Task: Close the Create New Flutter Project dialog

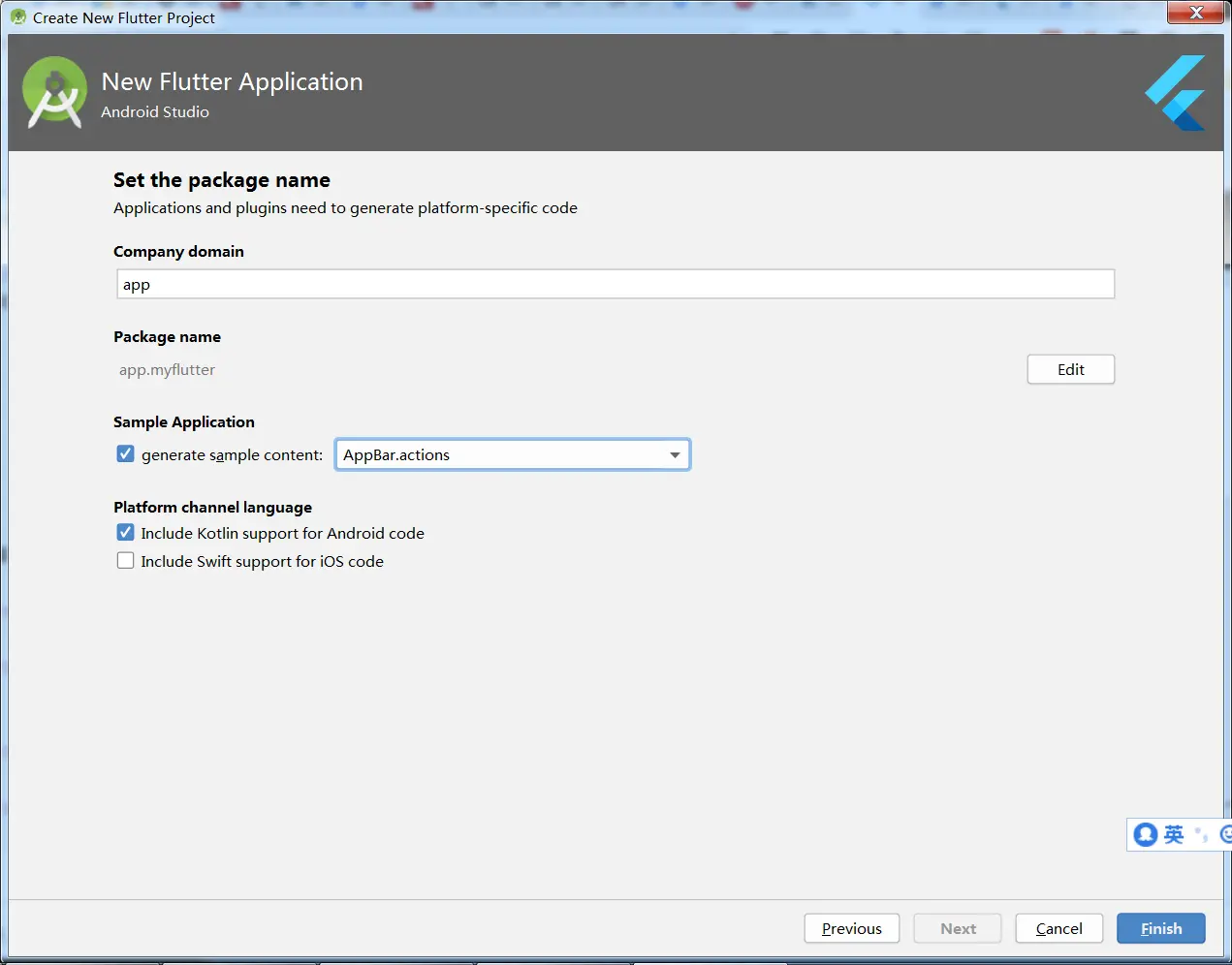Action: coord(1196,13)
